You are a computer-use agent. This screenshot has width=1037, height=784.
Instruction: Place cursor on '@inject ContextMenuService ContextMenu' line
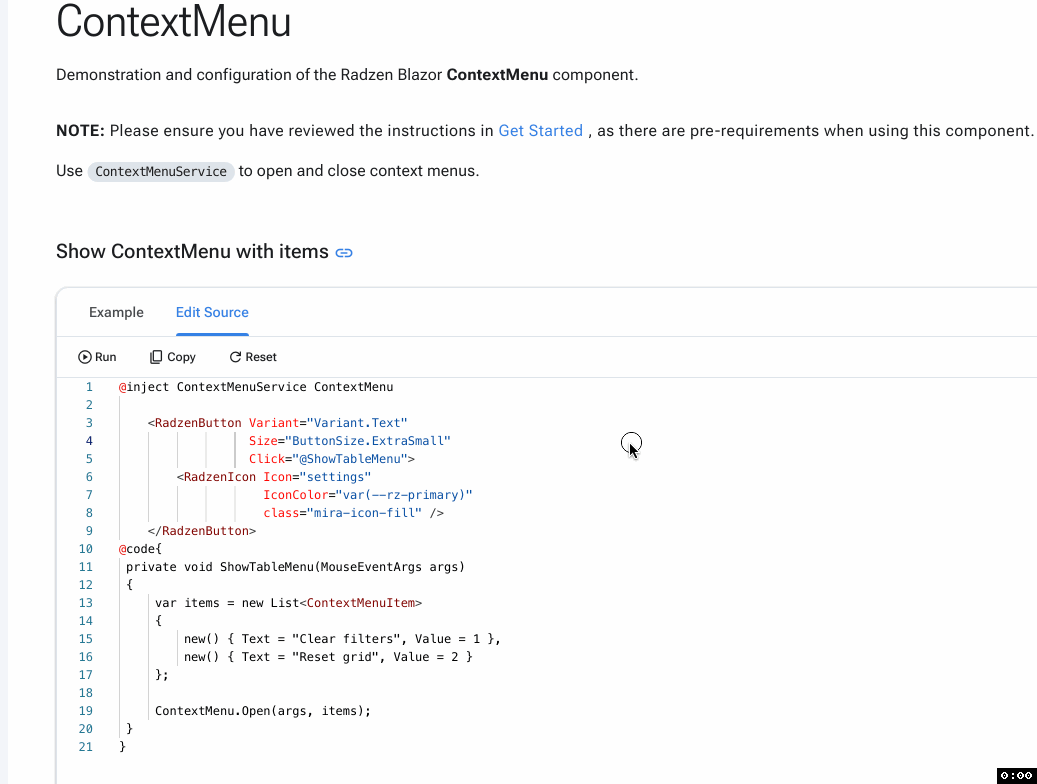pyautogui.click(x=256, y=387)
